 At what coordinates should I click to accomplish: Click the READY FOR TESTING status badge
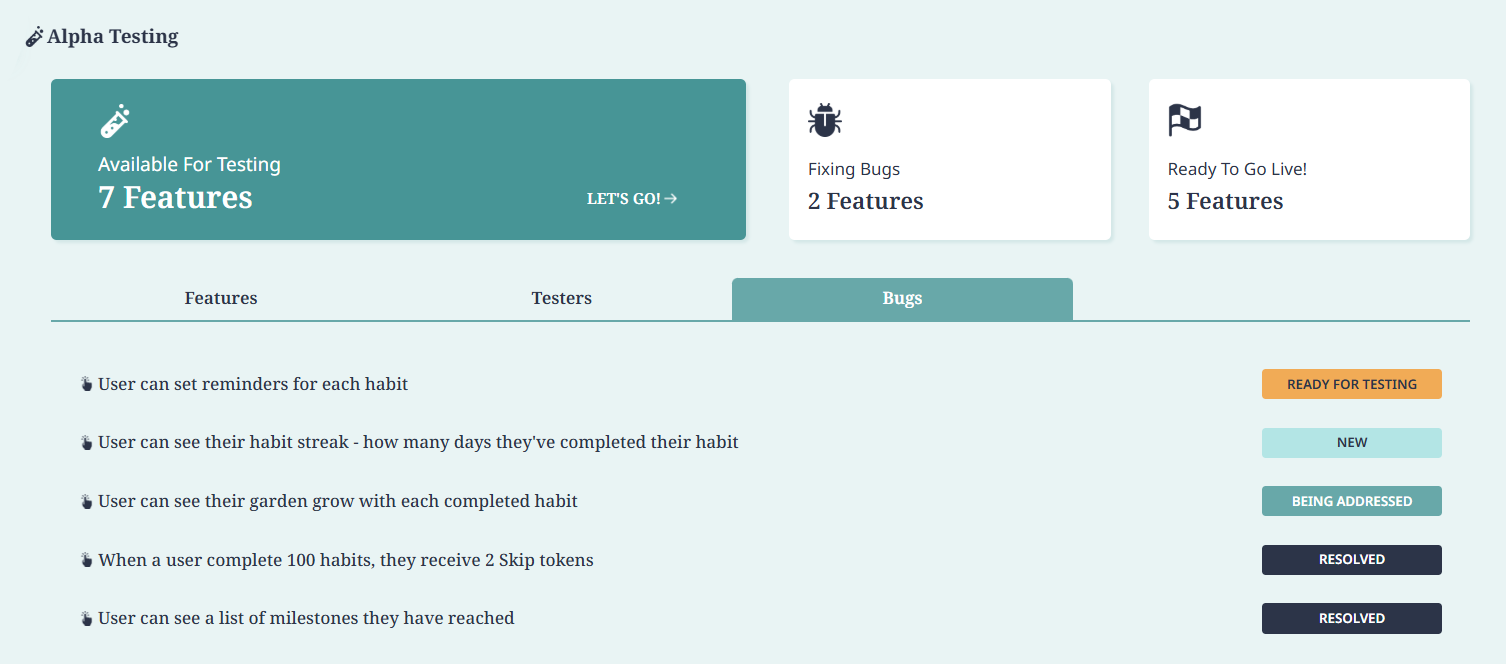(x=1352, y=384)
